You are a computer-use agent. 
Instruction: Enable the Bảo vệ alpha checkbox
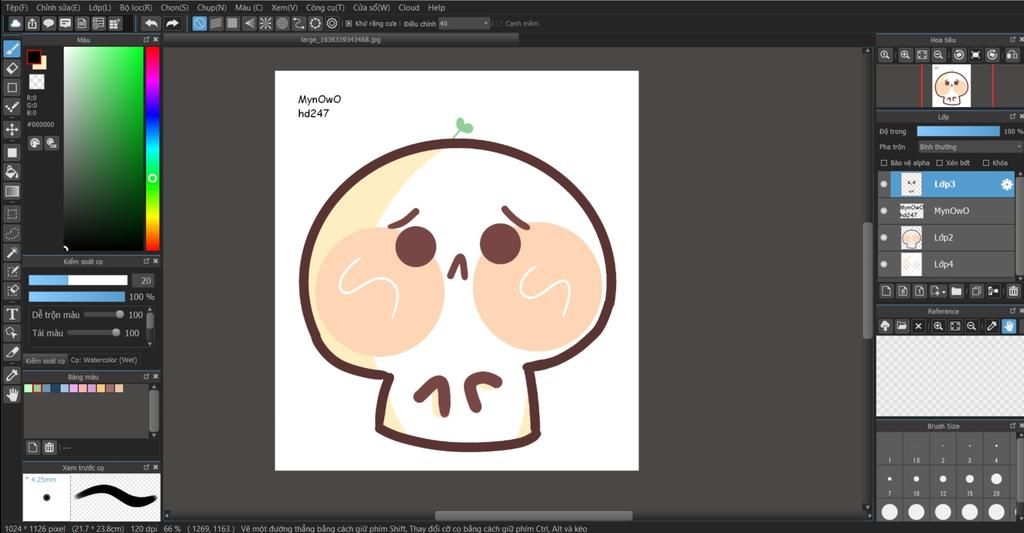(x=883, y=163)
